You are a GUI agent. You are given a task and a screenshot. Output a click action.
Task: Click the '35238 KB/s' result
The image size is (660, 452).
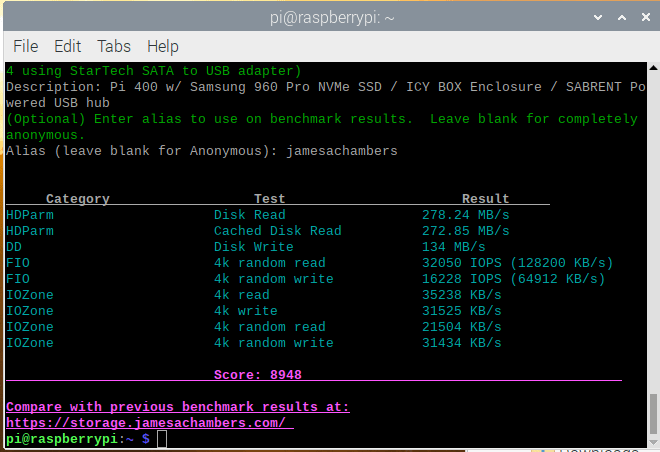pyautogui.click(x=461, y=295)
